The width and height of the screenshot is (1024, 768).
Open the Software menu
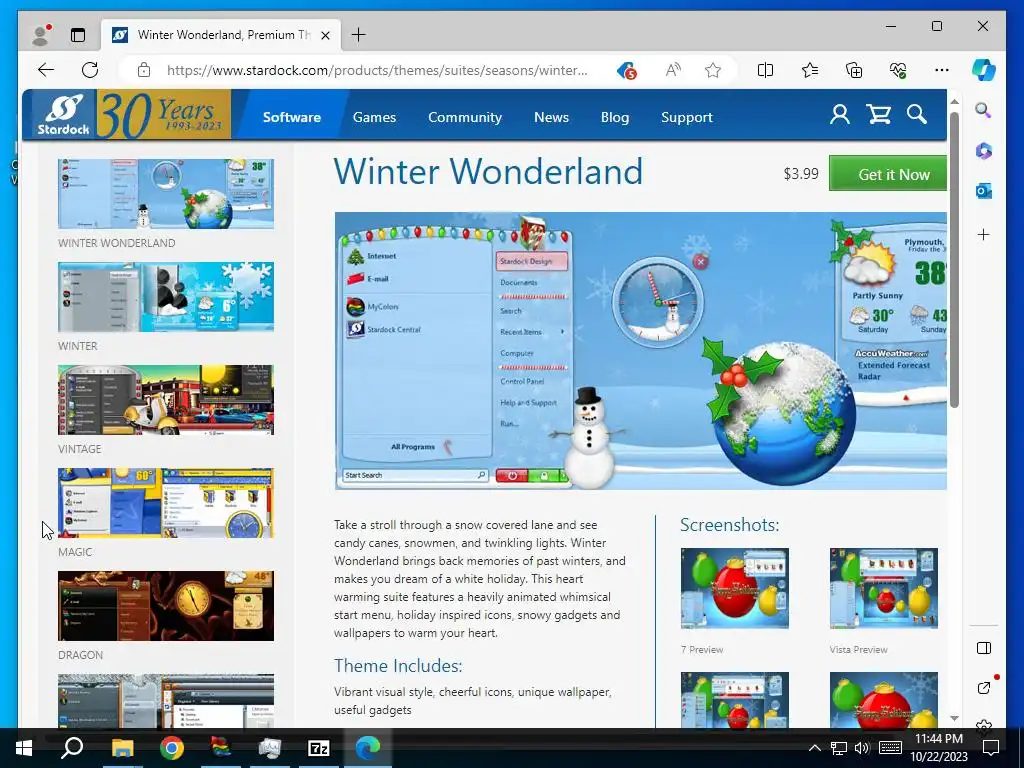coord(292,117)
